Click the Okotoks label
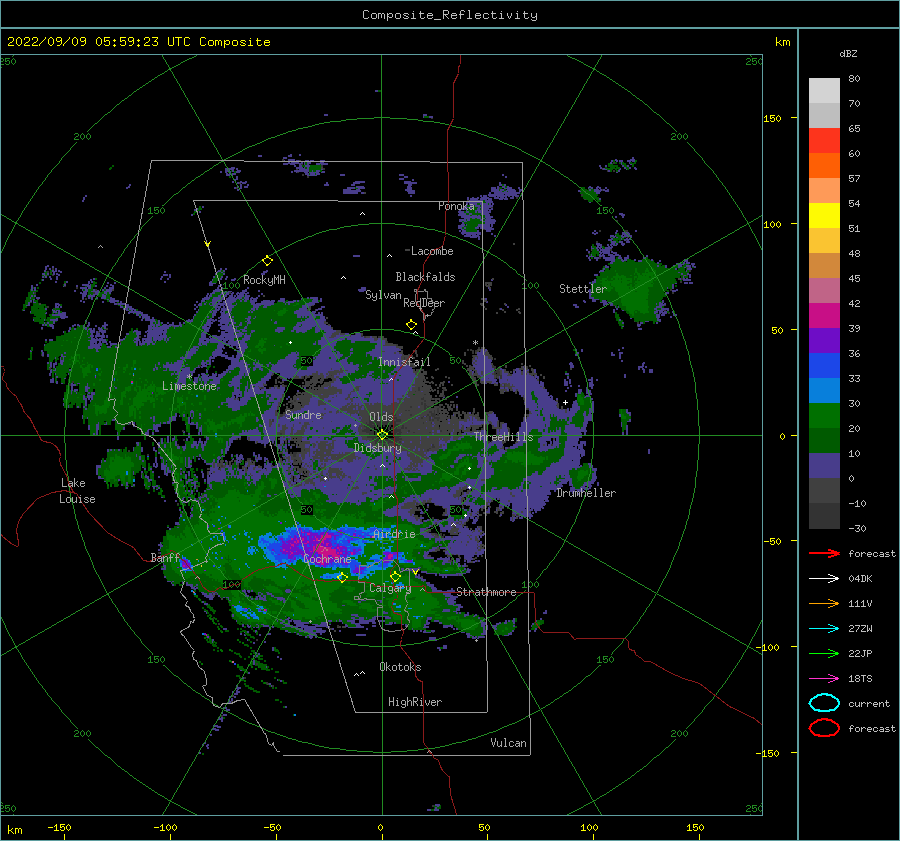The width and height of the screenshot is (900, 841). point(400,667)
